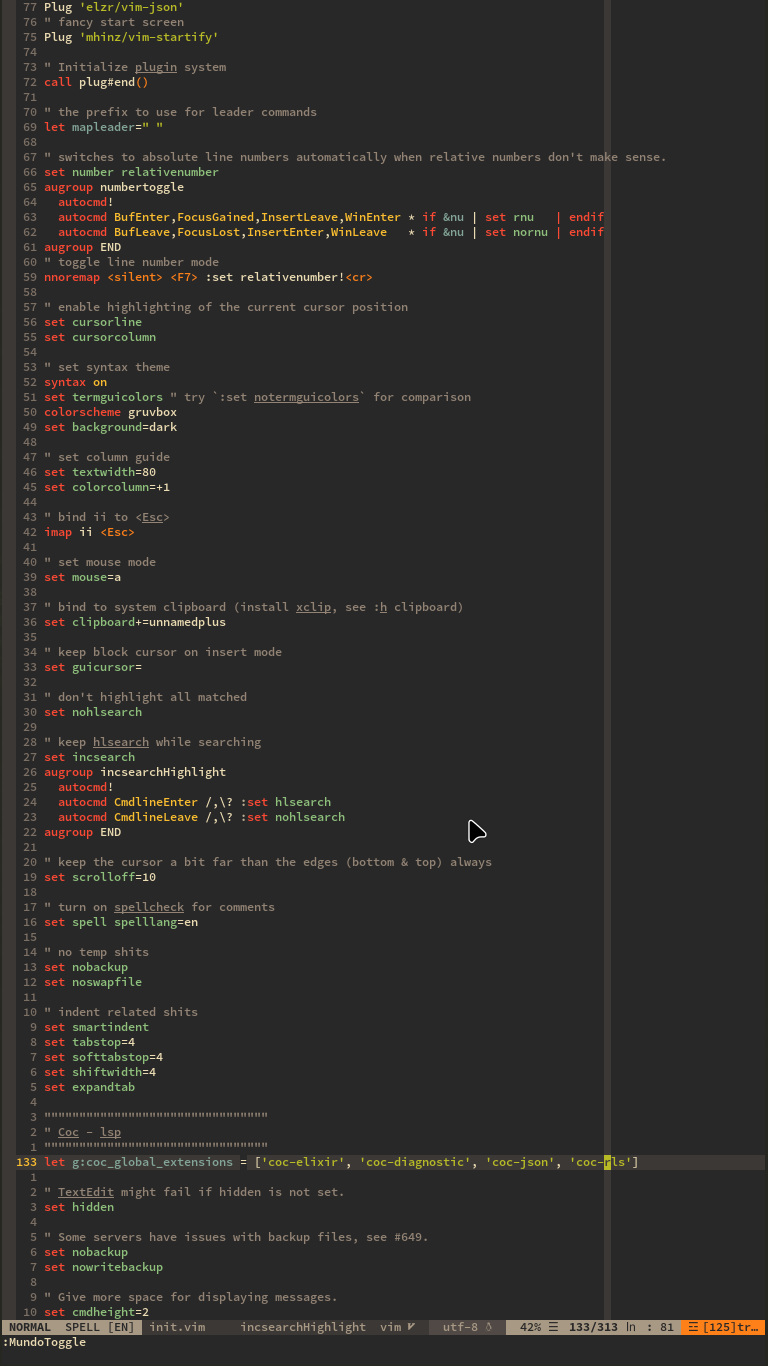Place cursor on 'colorscheme gruvbox' line

click(110, 412)
